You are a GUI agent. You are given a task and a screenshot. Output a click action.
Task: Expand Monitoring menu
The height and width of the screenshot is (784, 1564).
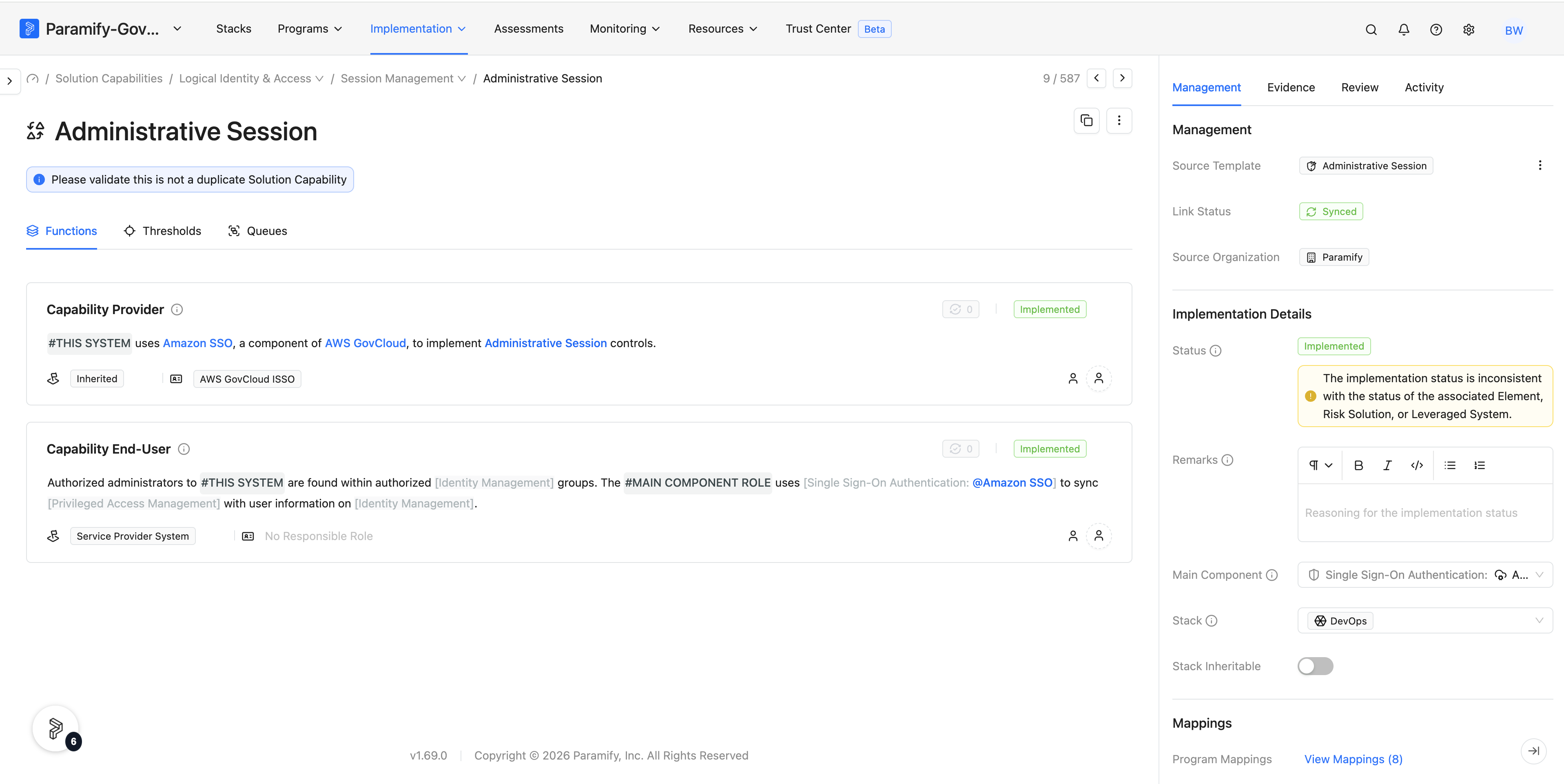tap(625, 29)
